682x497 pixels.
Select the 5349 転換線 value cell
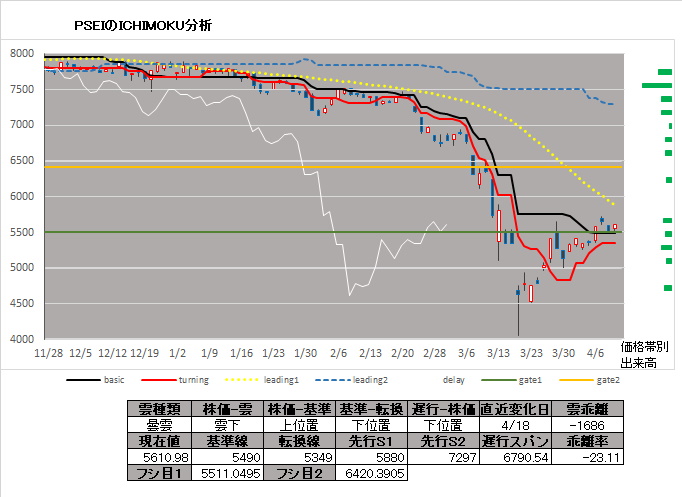(299, 457)
